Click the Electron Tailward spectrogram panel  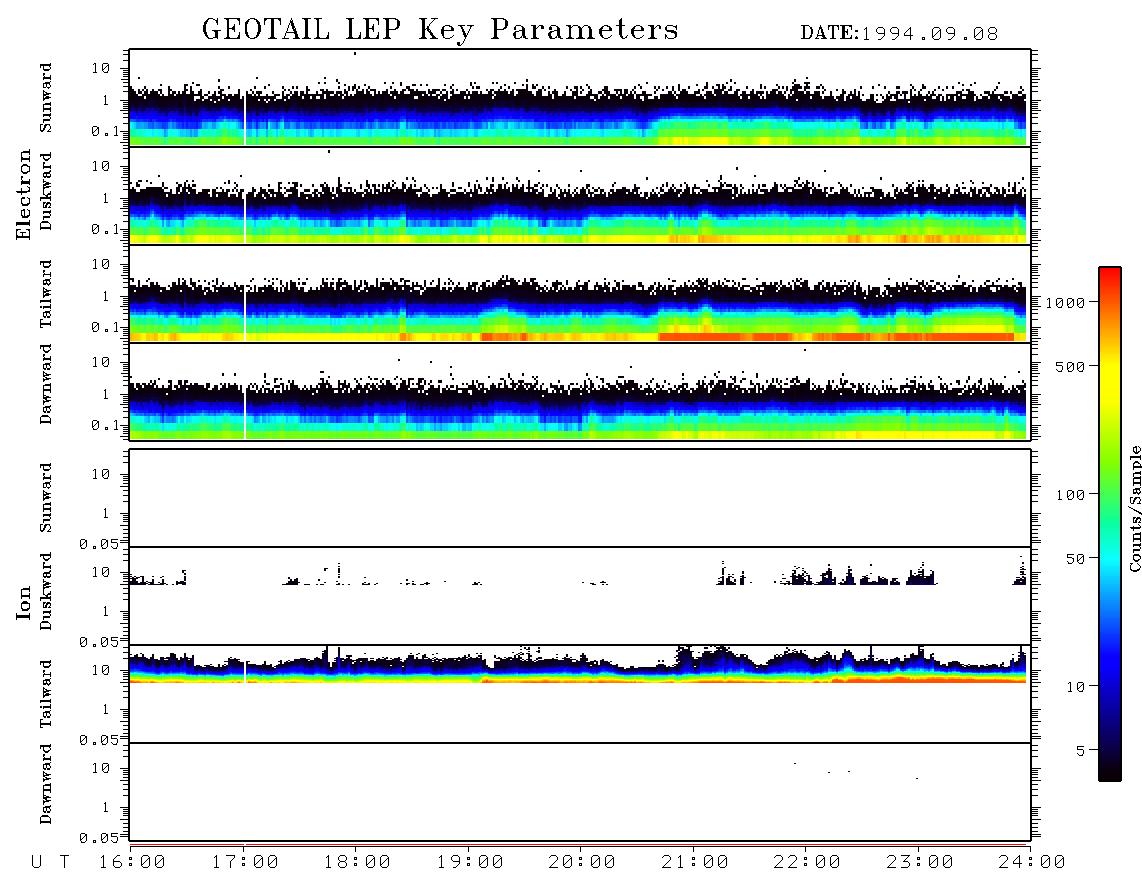(580, 294)
